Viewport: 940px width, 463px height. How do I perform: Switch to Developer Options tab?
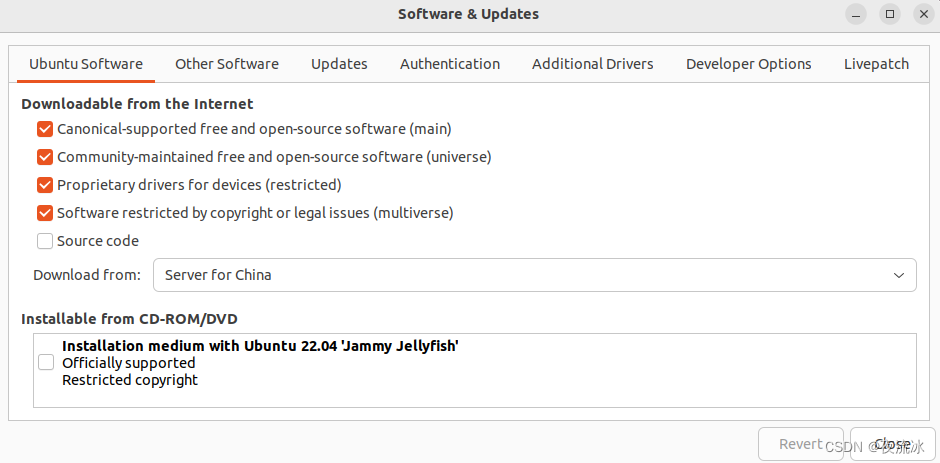point(749,64)
